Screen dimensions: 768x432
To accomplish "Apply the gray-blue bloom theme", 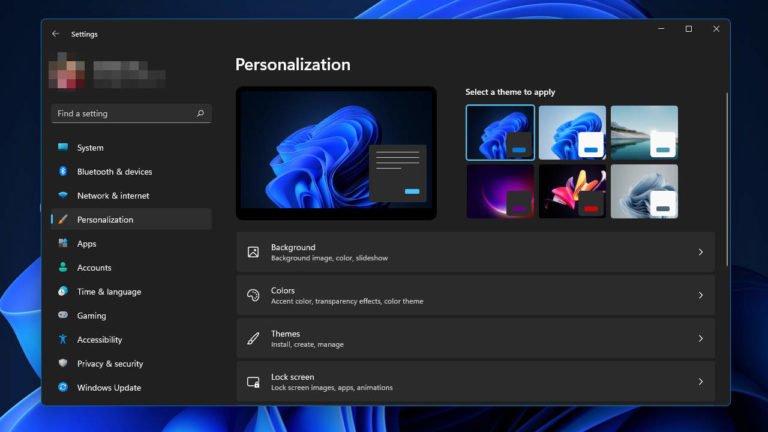I will point(644,191).
